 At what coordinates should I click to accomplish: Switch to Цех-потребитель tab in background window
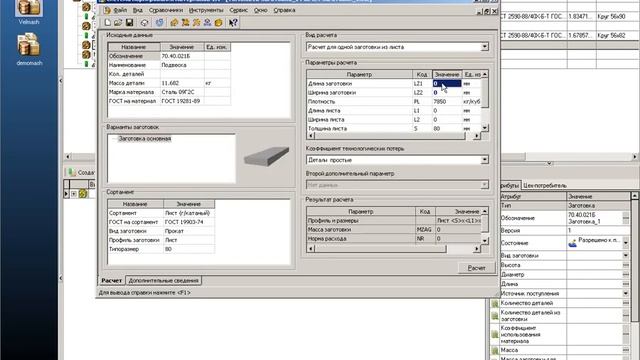click(x=544, y=185)
